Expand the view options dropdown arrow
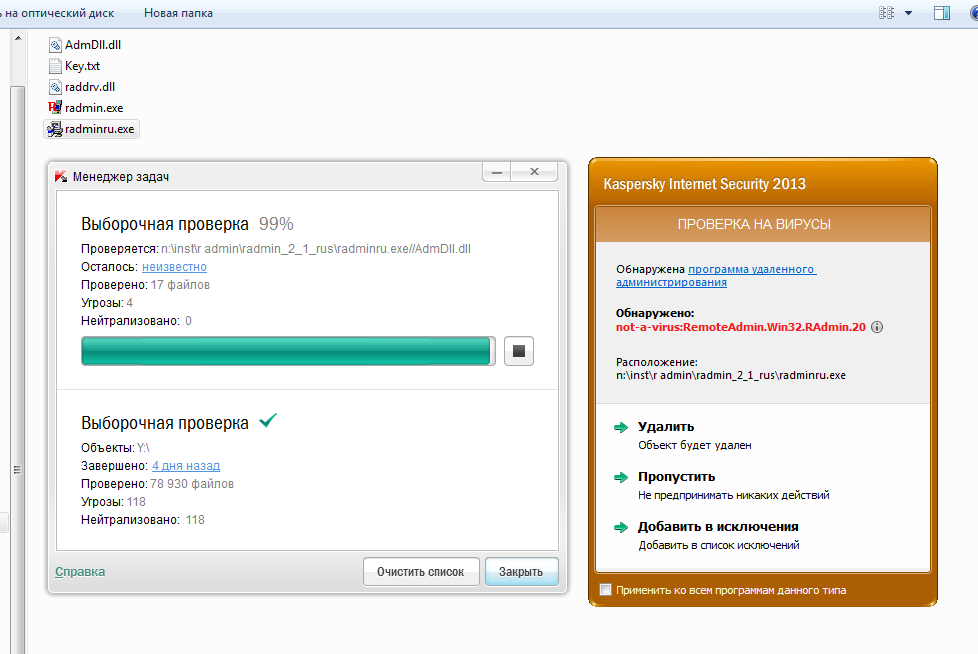Viewport: 978px width, 654px height. [908, 13]
